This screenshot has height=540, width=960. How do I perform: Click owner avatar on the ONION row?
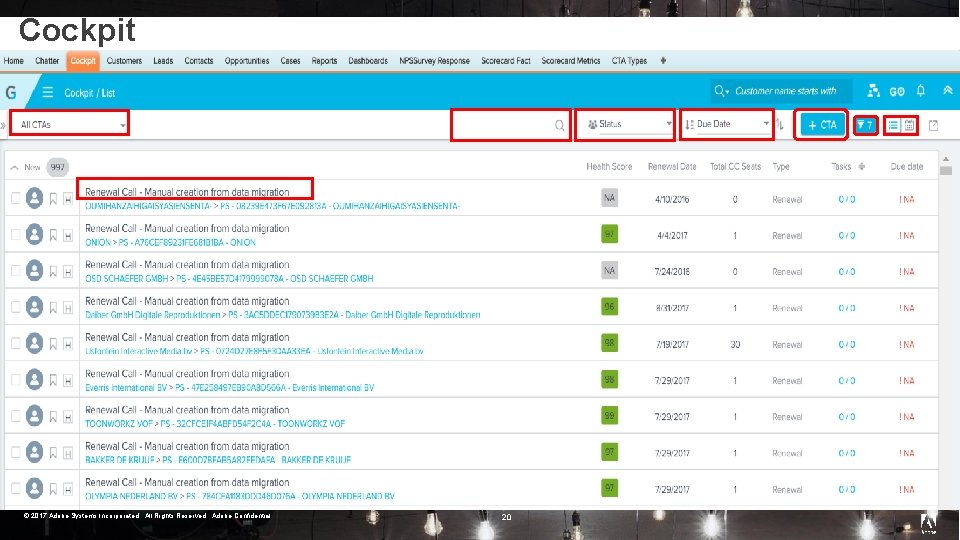pos(34,234)
